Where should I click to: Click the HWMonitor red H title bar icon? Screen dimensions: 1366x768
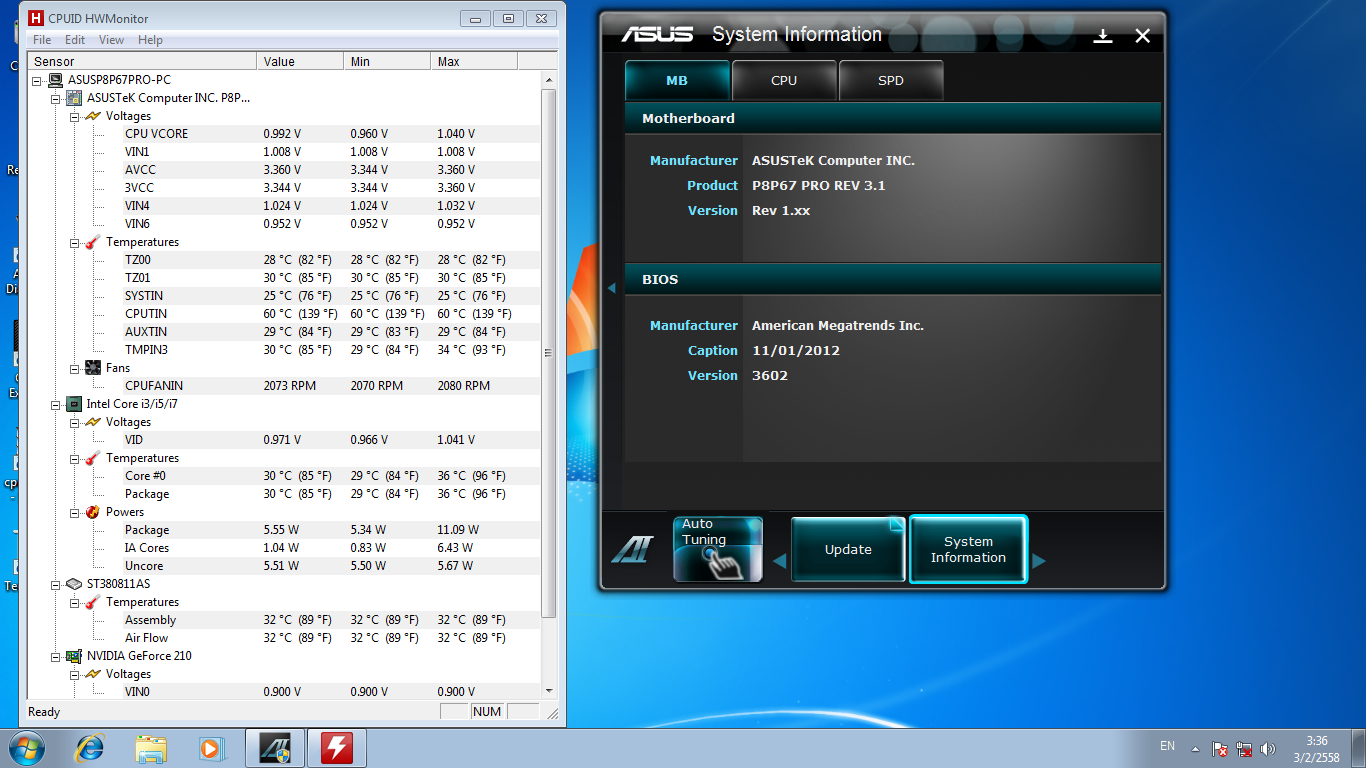coord(35,18)
